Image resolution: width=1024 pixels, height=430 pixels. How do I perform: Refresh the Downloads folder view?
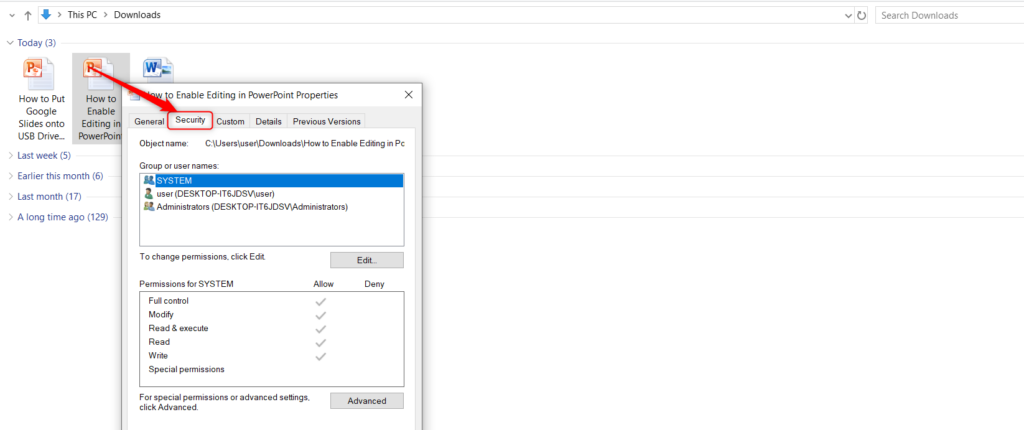pos(862,15)
